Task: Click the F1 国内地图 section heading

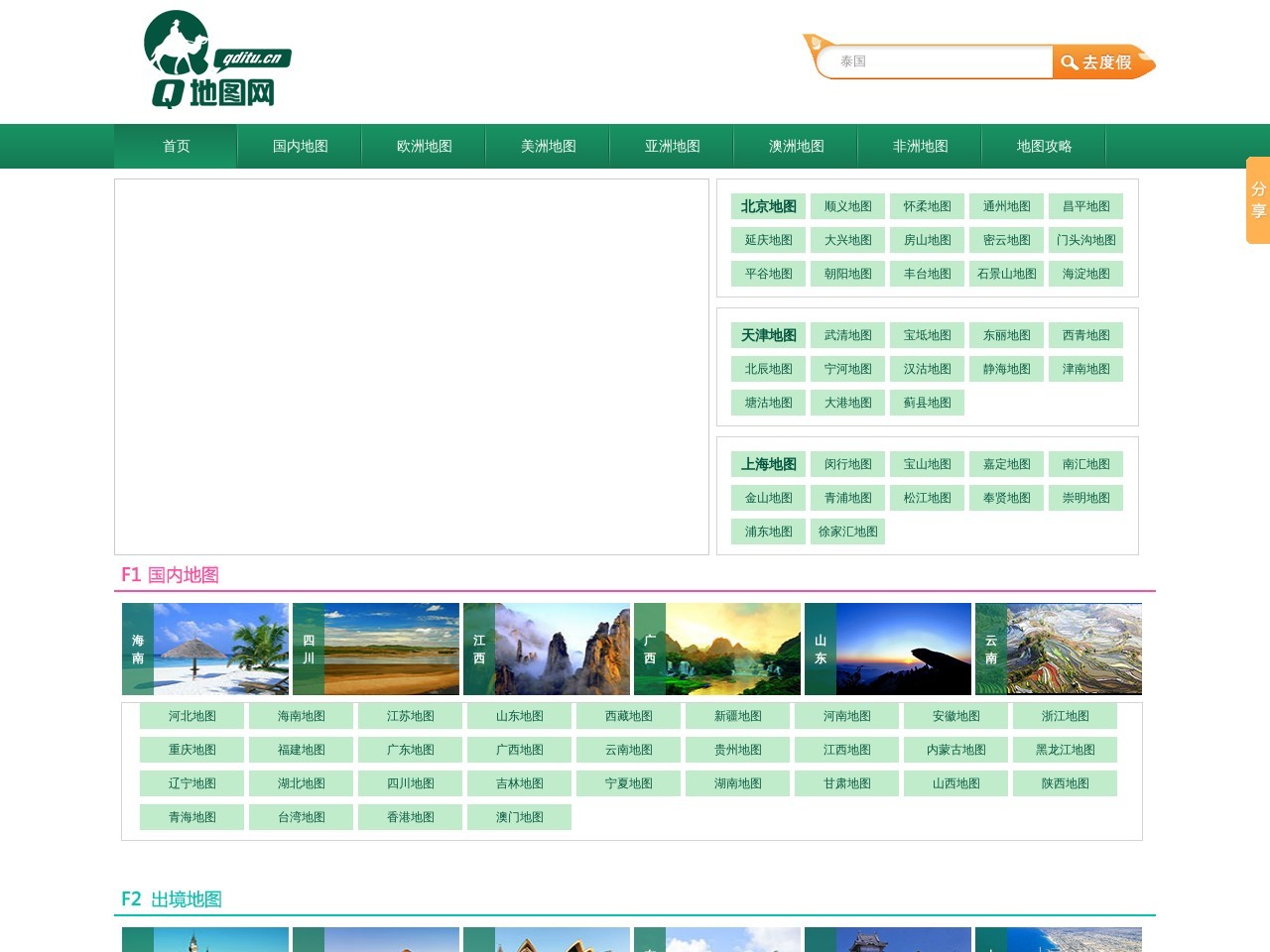Action: (170, 575)
